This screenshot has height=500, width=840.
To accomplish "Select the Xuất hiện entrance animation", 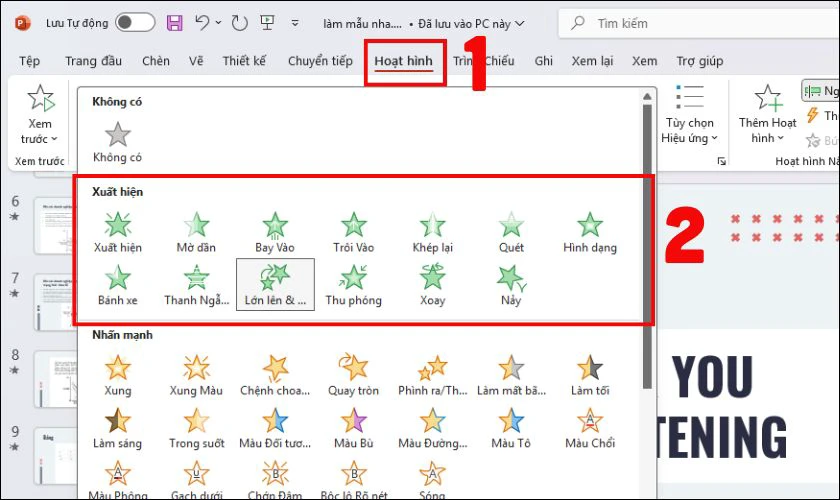I will [x=117, y=233].
